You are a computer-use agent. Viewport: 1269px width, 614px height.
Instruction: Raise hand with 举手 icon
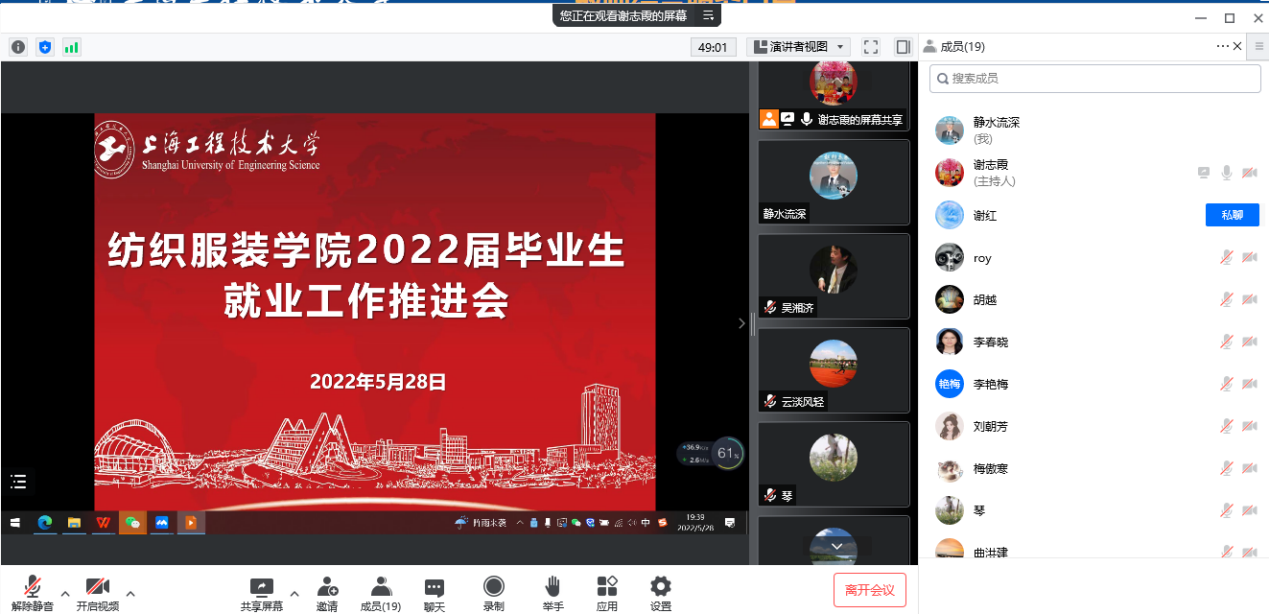[552, 587]
